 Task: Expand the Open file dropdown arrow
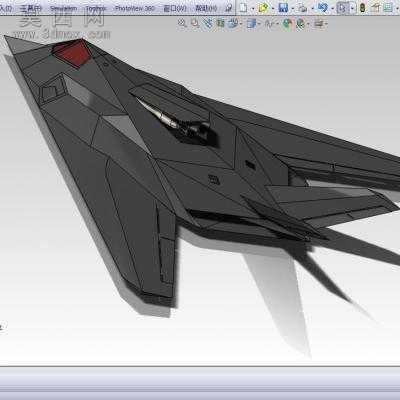tap(273, 8)
